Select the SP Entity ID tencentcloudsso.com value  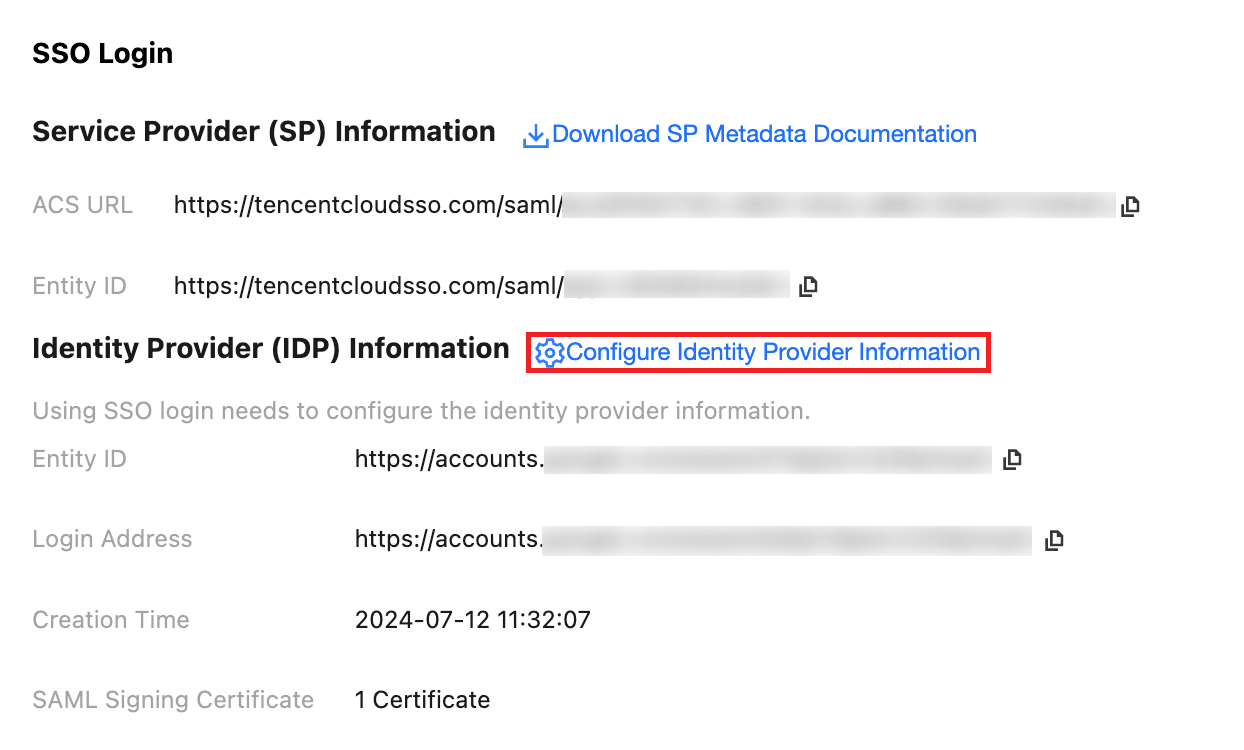tap(368, 286)
